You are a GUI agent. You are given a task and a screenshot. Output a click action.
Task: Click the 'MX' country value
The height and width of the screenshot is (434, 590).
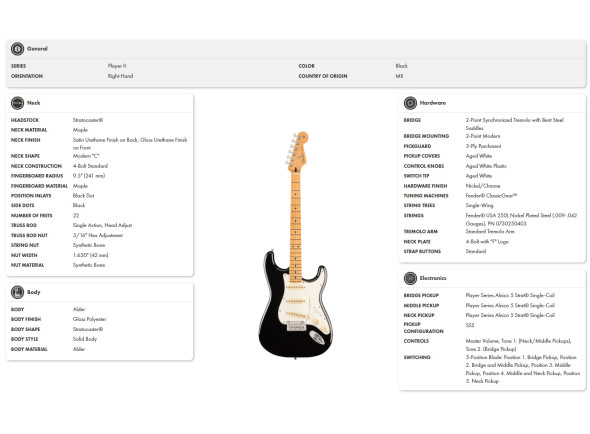[399, 76]
